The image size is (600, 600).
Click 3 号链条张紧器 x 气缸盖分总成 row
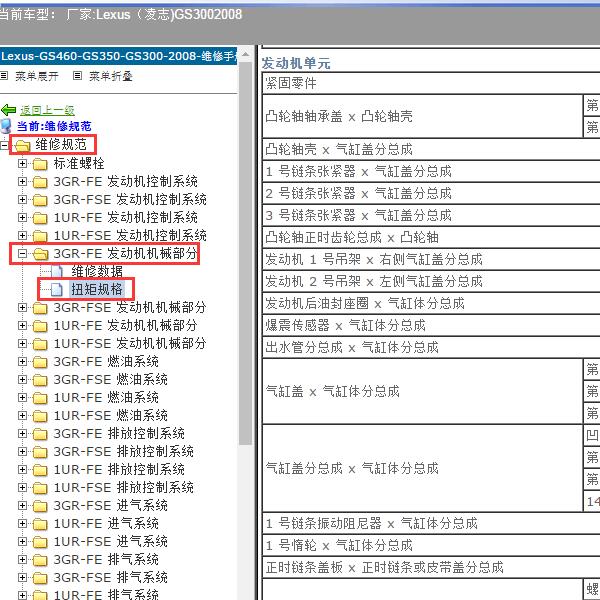click(431, 215)
